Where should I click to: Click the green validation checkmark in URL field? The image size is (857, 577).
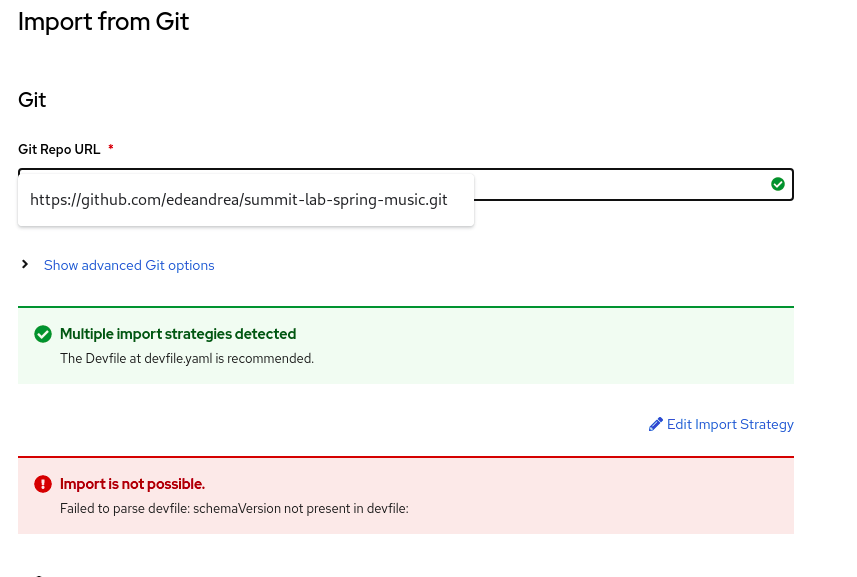[778, 184]
